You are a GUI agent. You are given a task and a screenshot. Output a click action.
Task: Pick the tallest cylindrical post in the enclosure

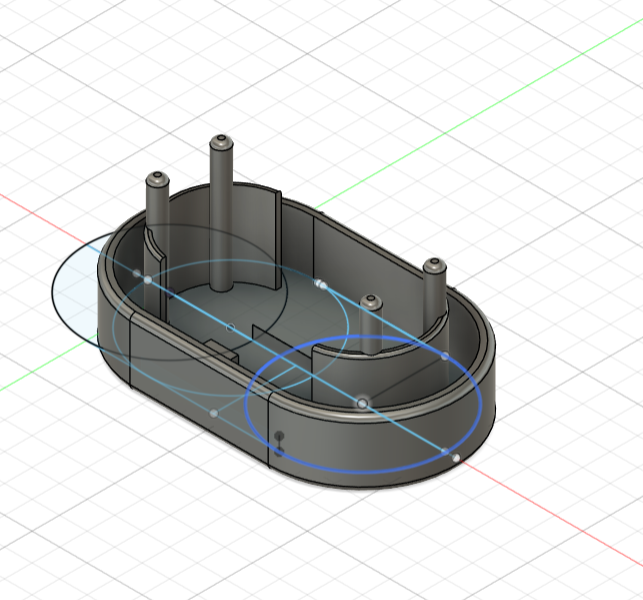[221, 213]
